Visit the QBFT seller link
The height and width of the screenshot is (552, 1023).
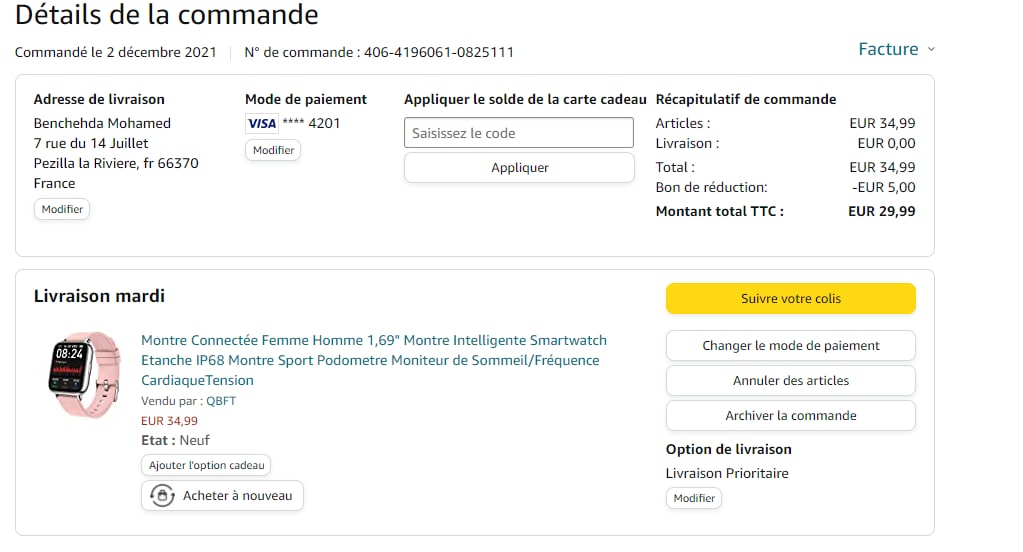pyautogui.click(x=220, y=401)
